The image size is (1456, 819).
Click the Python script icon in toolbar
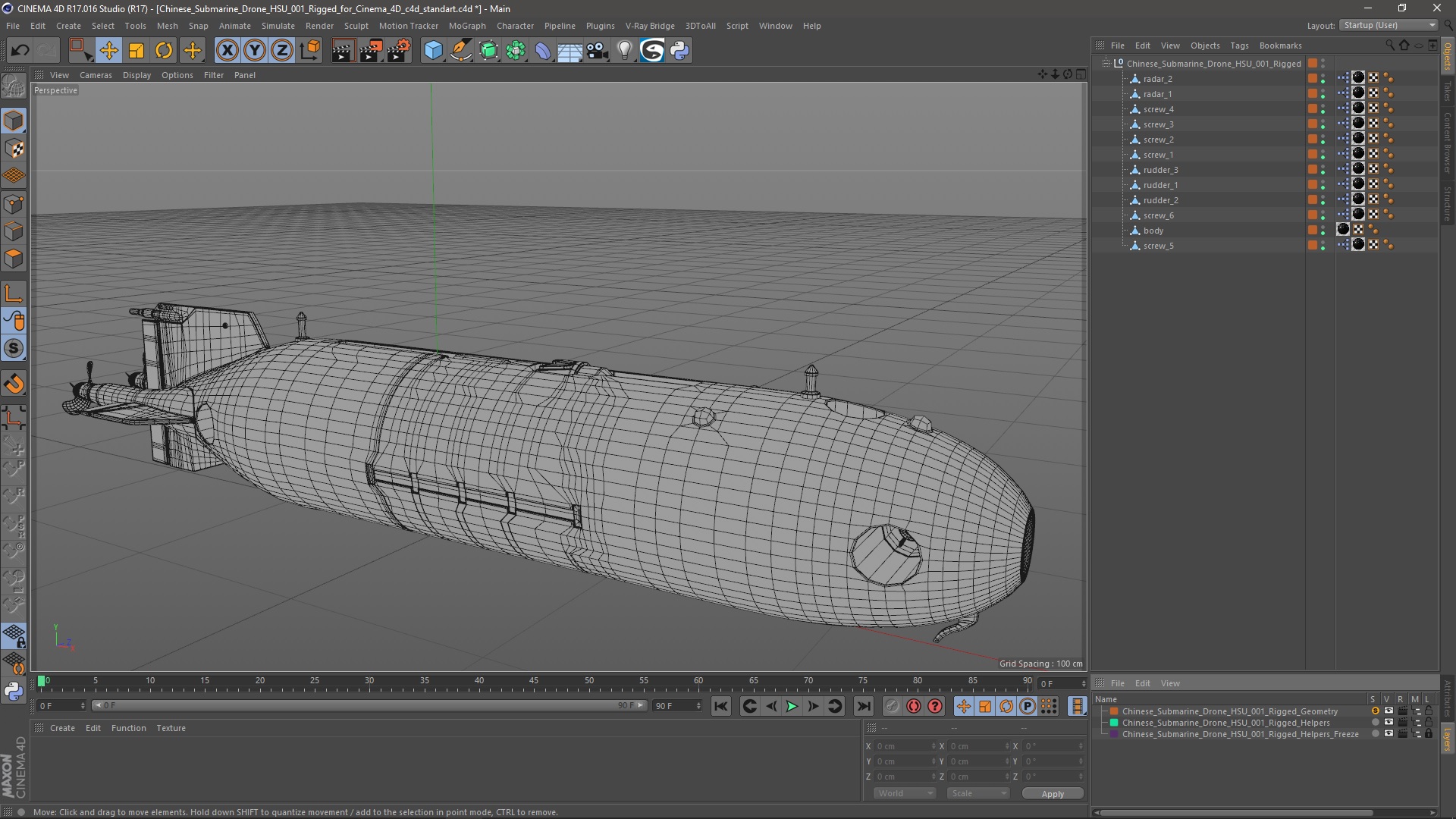[680, 51]
